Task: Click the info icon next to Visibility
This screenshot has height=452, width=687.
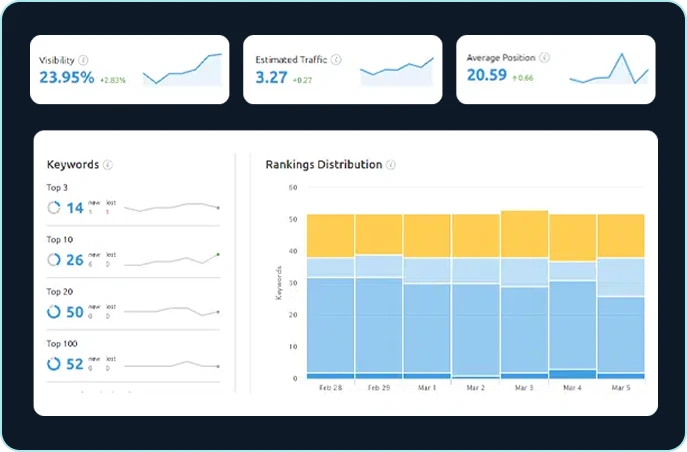Action: [83, 60]
